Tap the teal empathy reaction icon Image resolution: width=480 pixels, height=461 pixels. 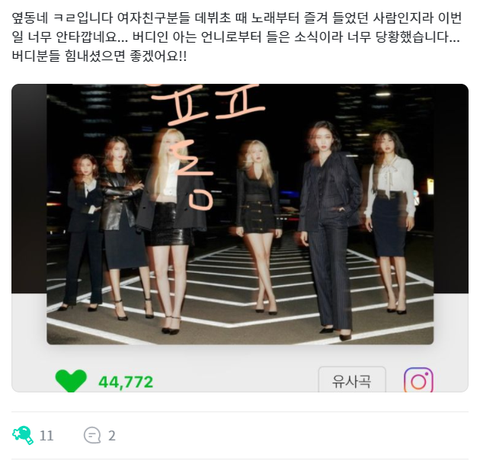point(23,435)
